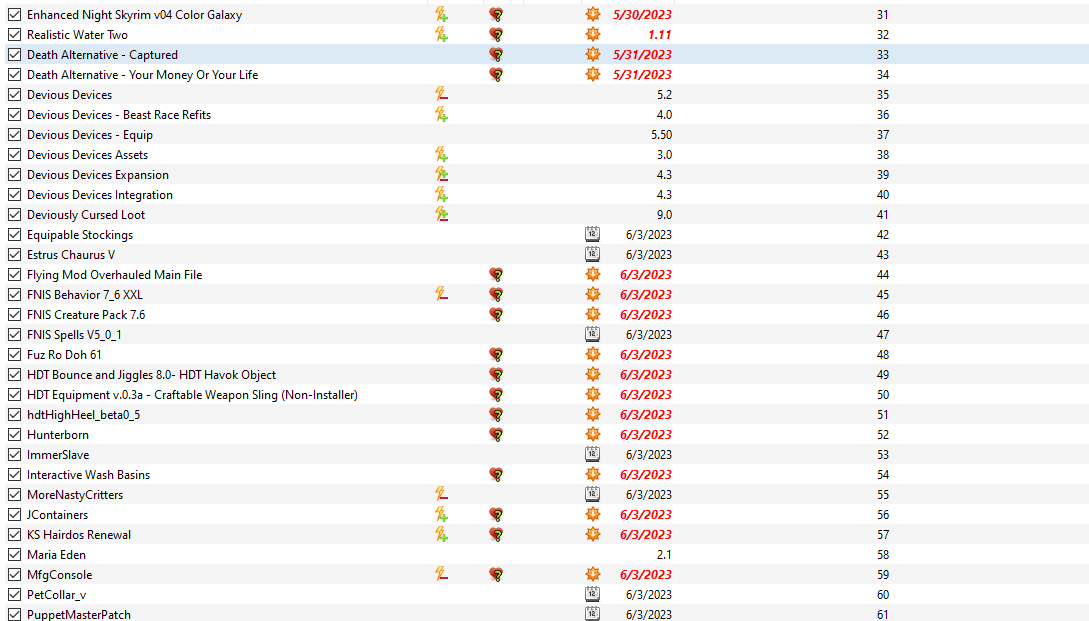Click the calendar icon for FNIS Spells V5_0_1
1089x621 pixels.
point(592,335)
